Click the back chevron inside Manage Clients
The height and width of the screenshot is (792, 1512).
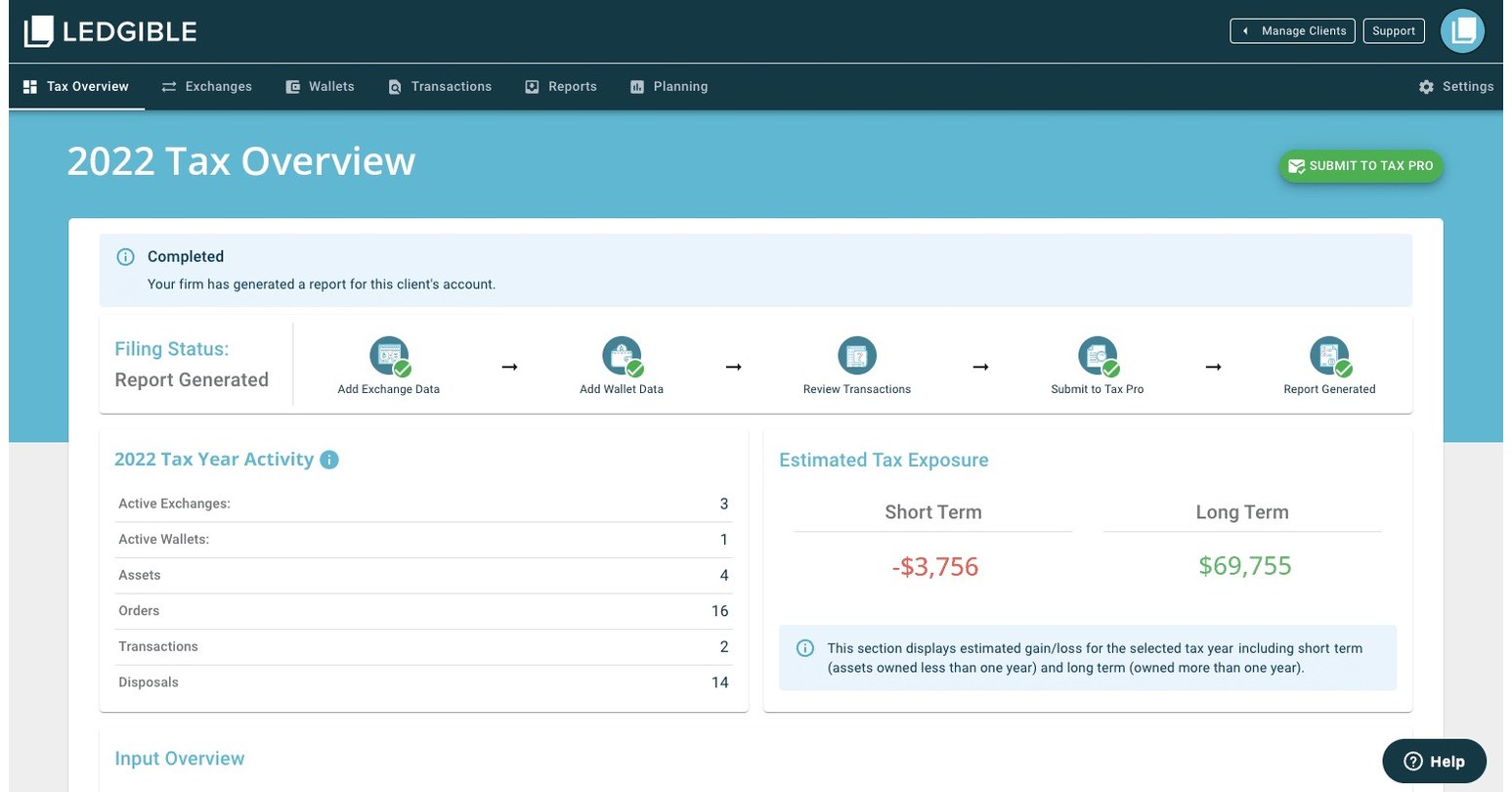click(1245, 30)
